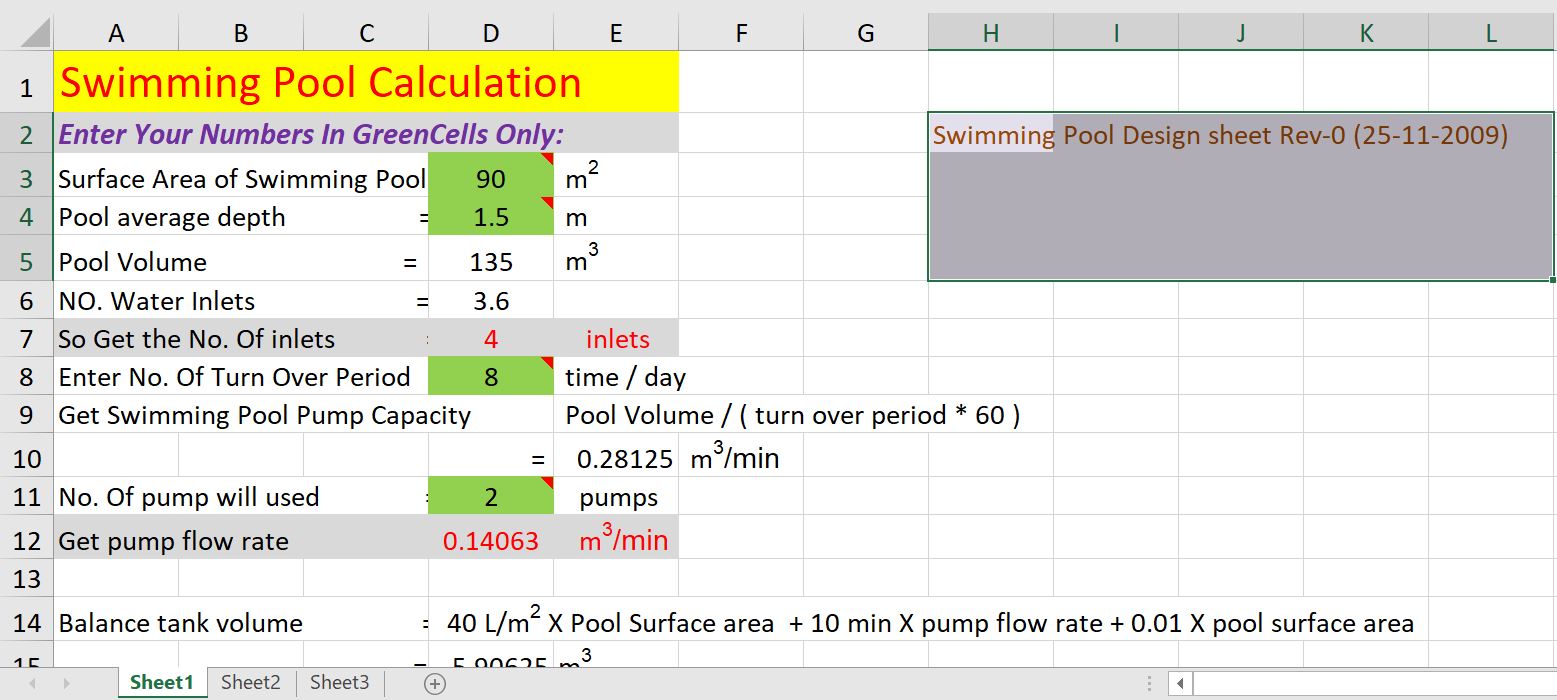Switch to the Sheet3 tab

339,682
